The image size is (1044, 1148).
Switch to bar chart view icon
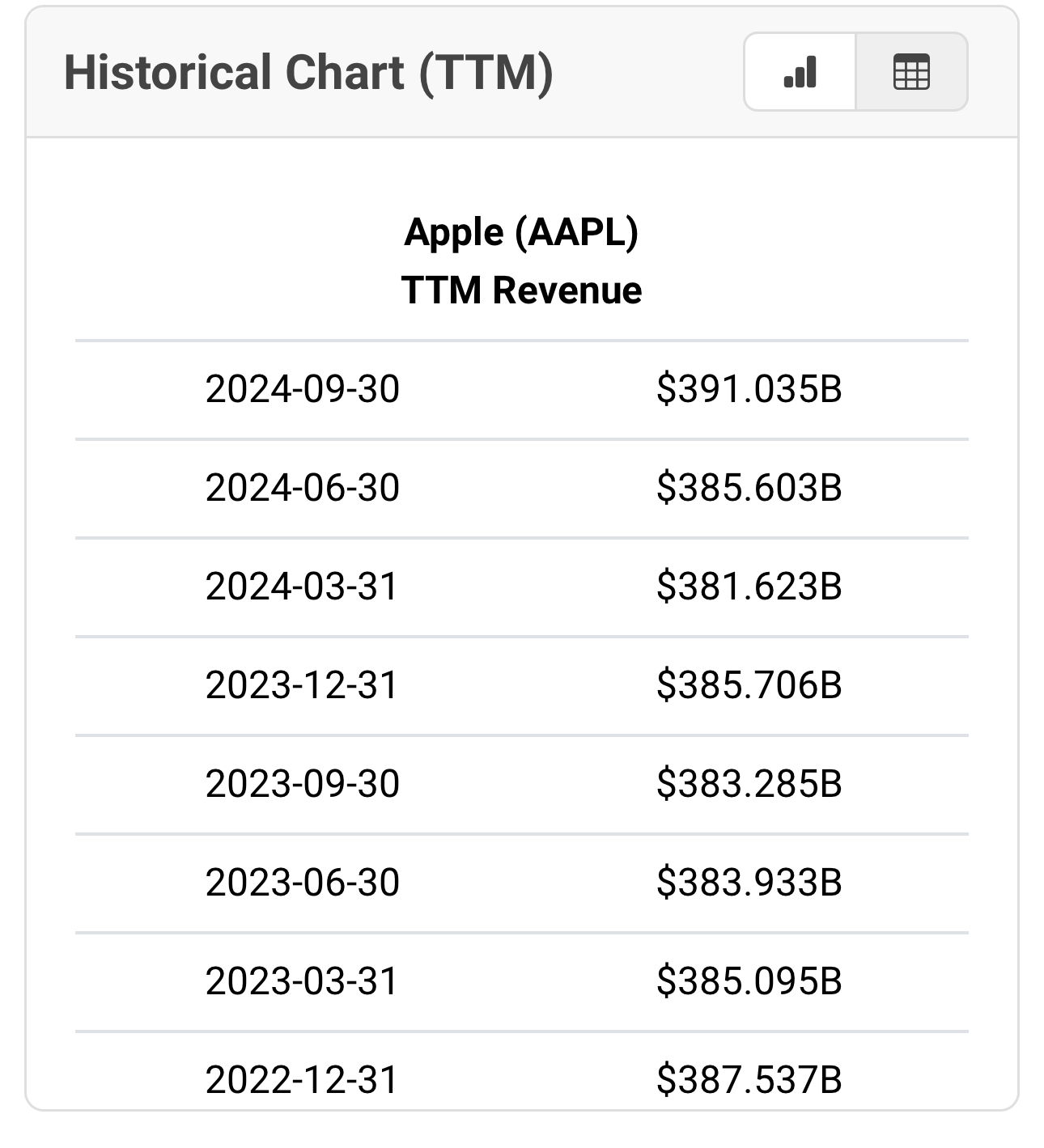[x=800, y=72]
